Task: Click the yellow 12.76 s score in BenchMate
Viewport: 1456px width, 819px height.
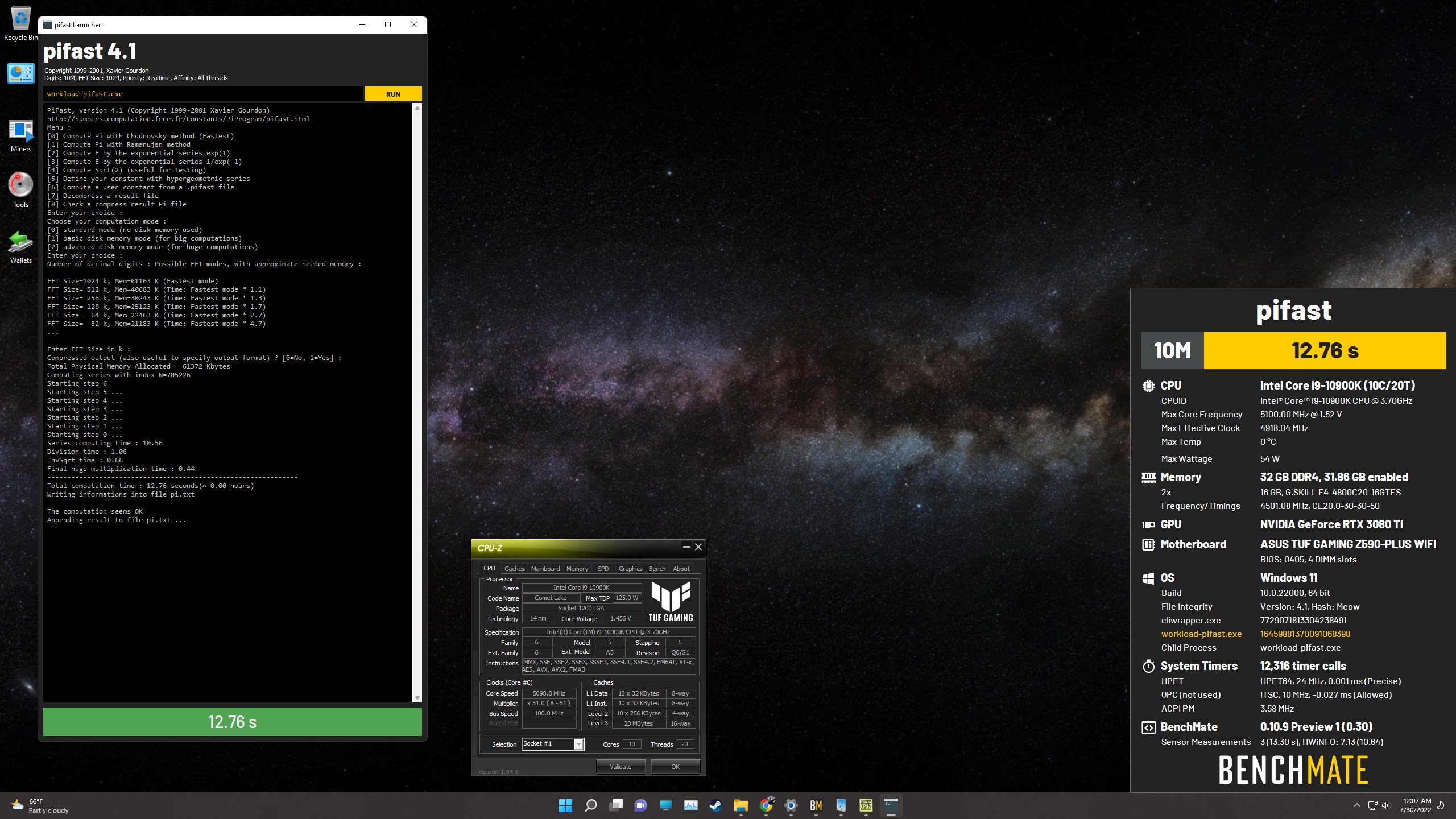Action: click(1325, 350)
